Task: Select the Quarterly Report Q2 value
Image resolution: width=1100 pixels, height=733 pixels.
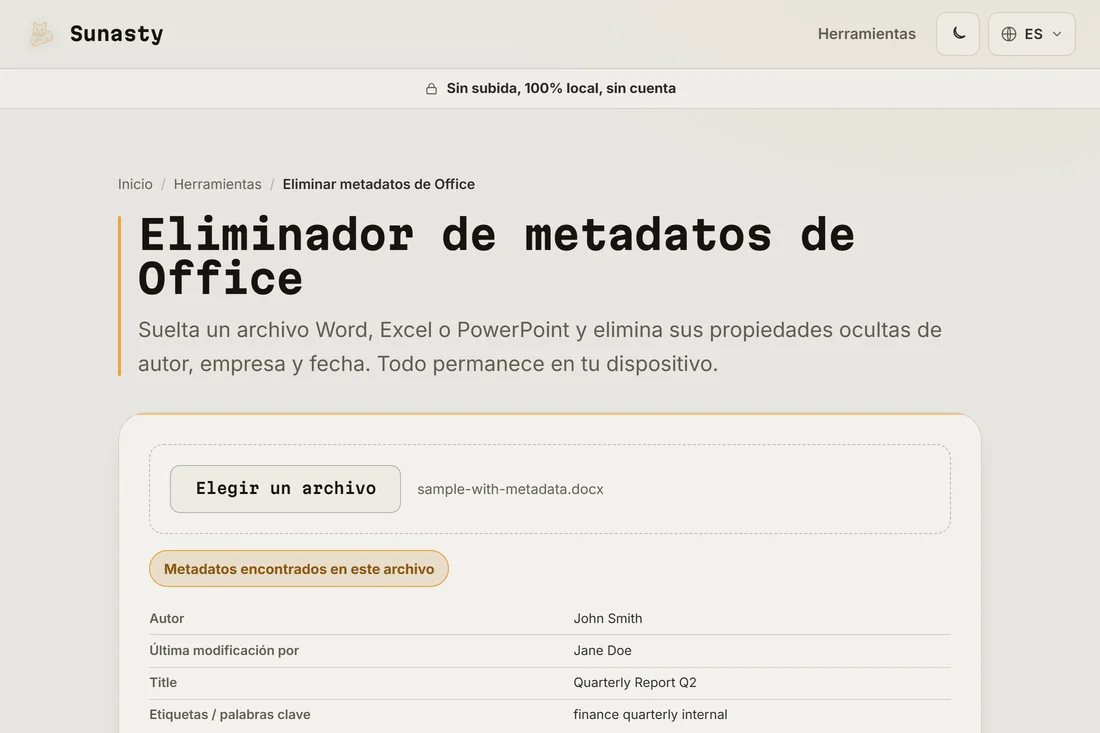Action: tap(635, 682)
